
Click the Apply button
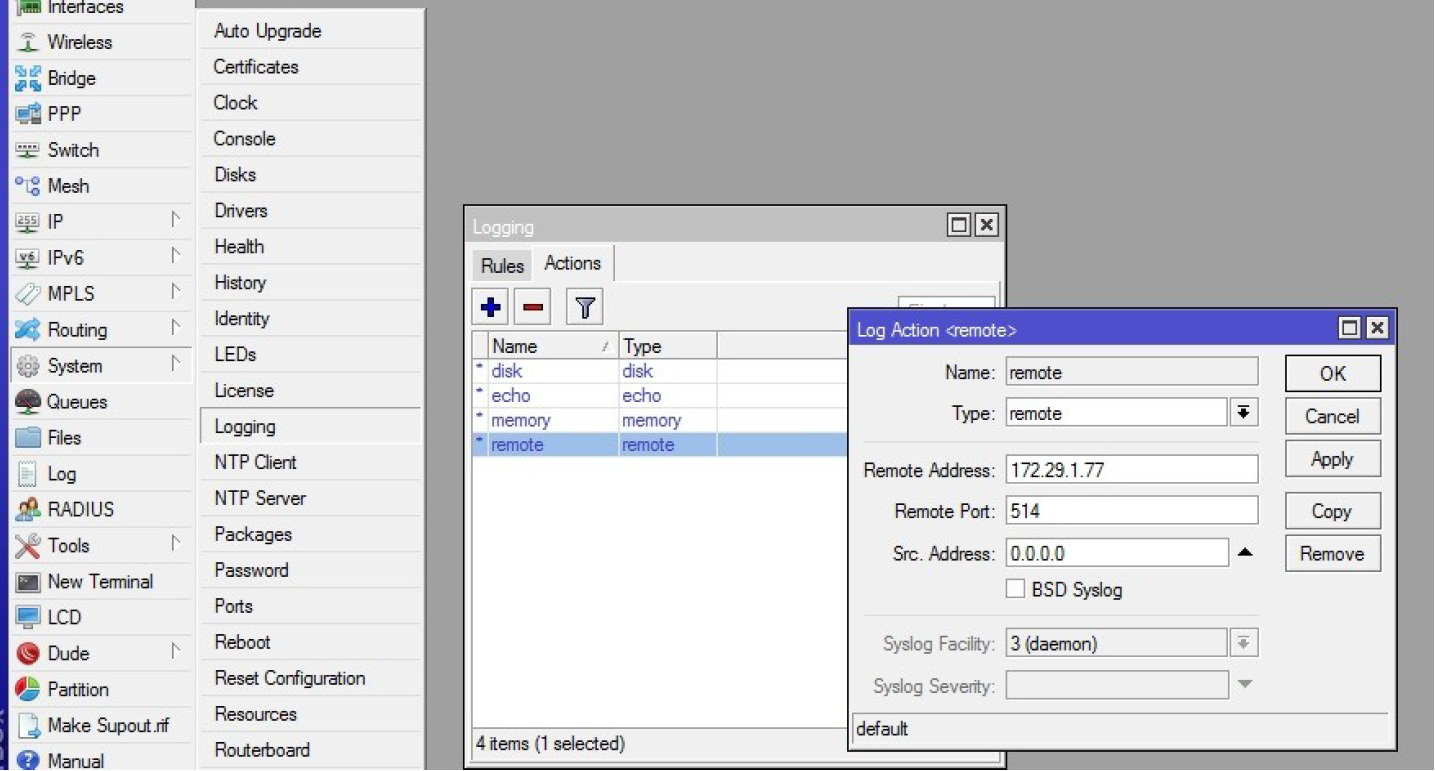click(x=1331, y=459)
